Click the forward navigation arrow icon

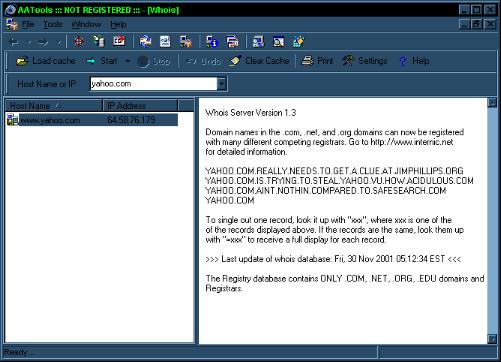[x=43, y=42]
